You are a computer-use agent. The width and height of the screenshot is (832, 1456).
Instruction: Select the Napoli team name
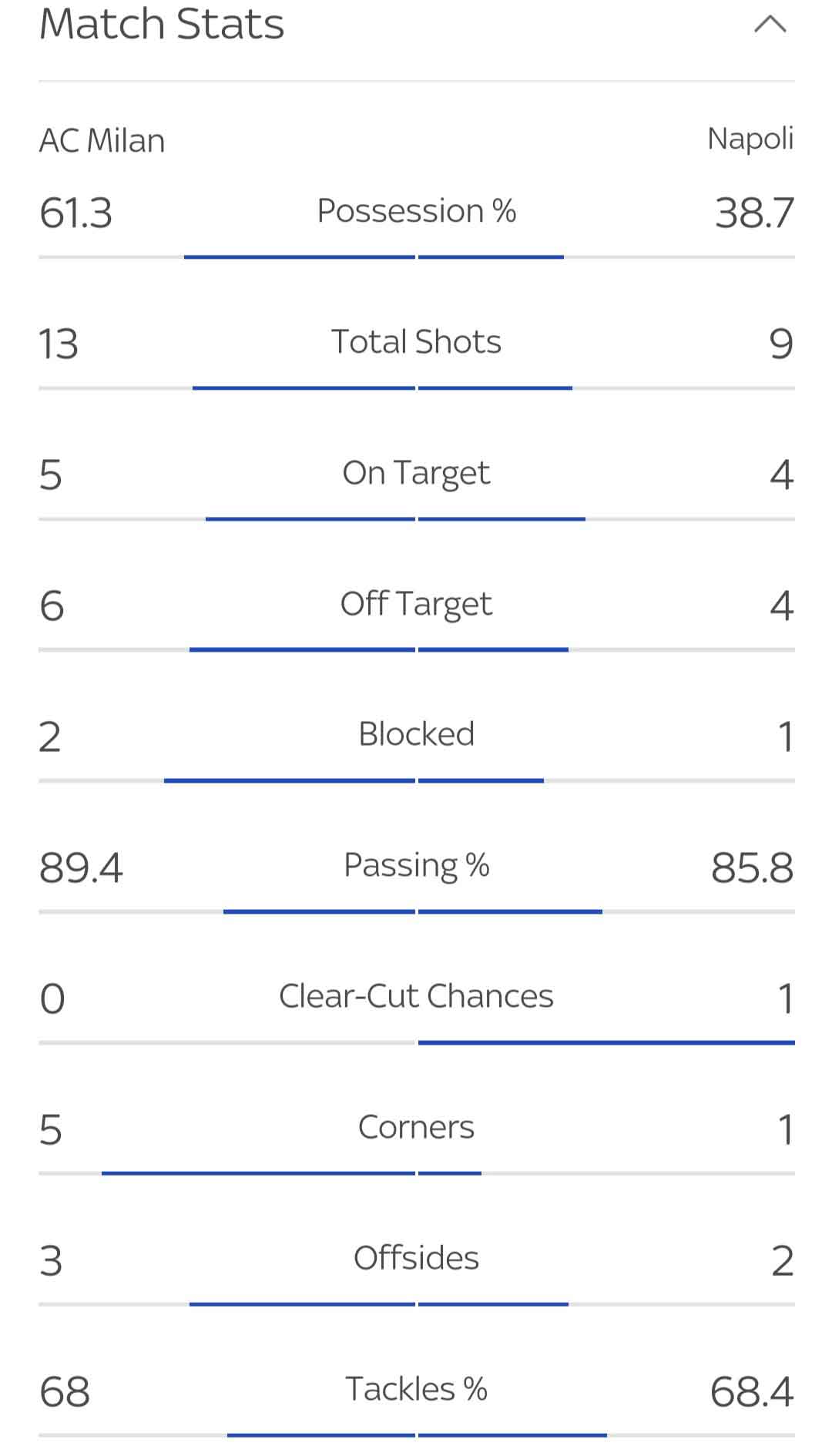tap(750, 139)
